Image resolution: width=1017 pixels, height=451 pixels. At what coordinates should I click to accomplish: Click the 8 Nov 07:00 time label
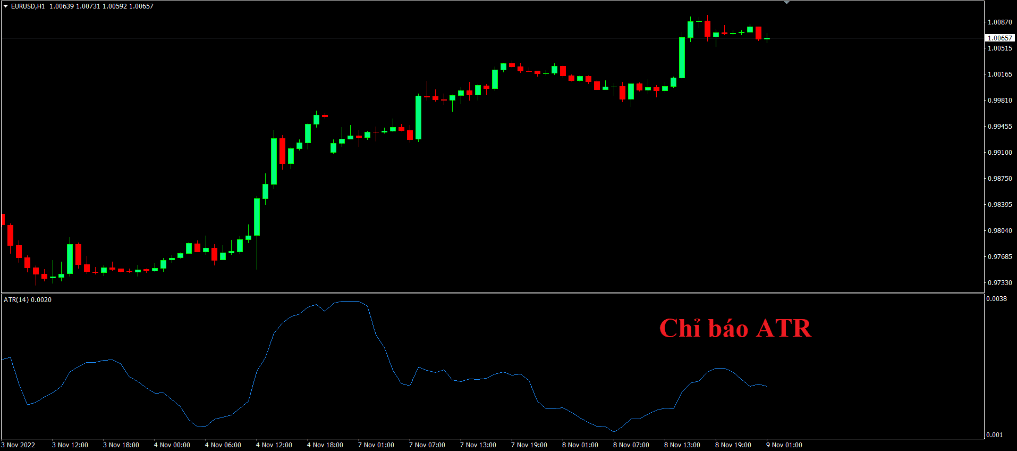pos(632,446)
